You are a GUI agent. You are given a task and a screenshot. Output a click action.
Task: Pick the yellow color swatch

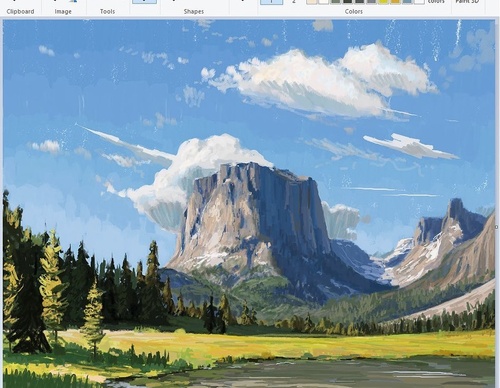(x=383, y=2)
